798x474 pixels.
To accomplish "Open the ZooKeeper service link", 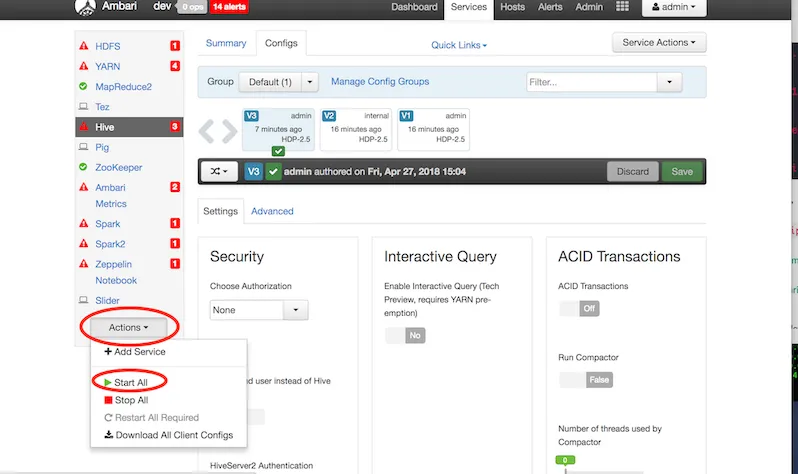I will click(119, 168).
